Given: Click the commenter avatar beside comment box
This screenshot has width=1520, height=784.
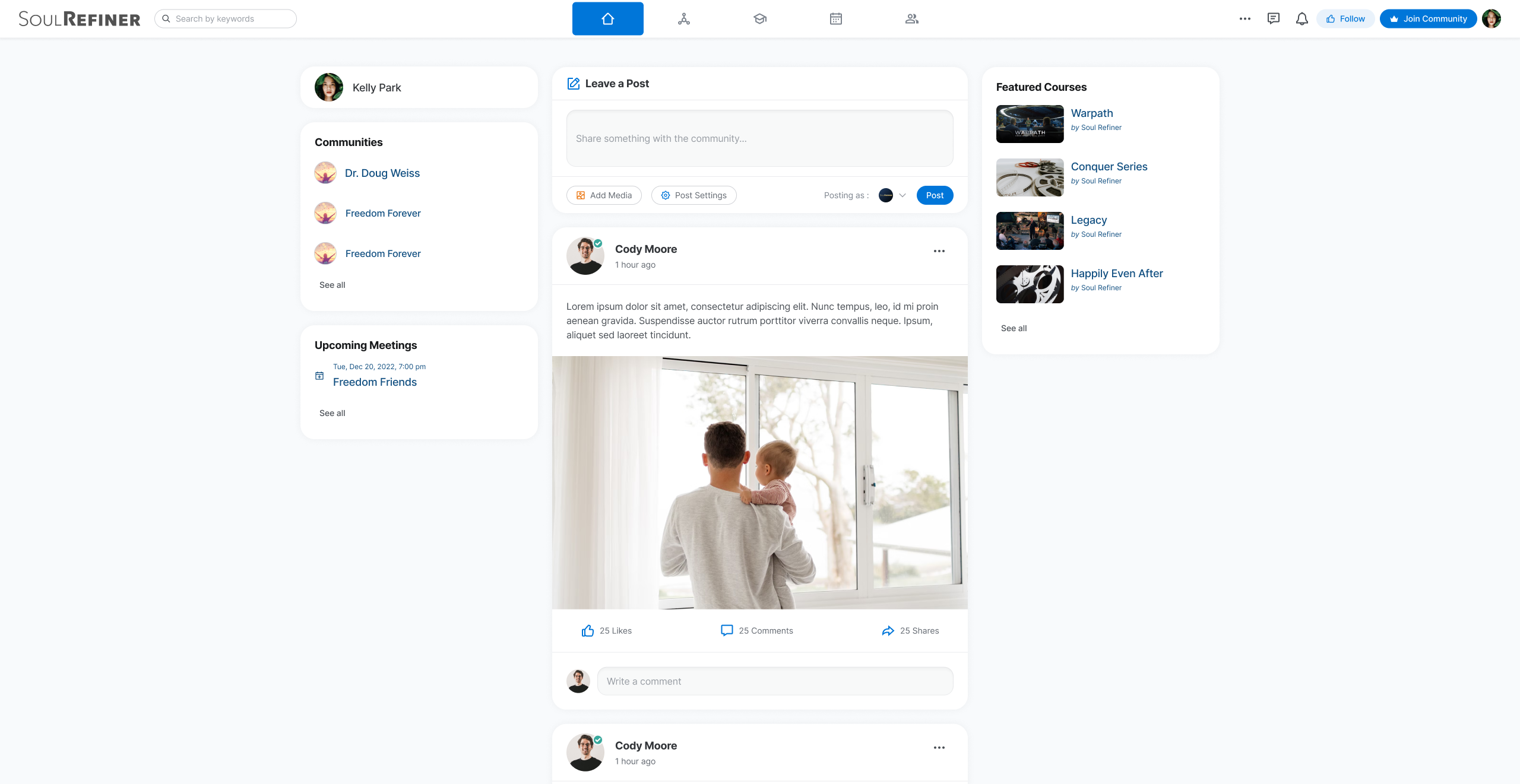Looking at the screenshot, I should [x=578, y=681].
